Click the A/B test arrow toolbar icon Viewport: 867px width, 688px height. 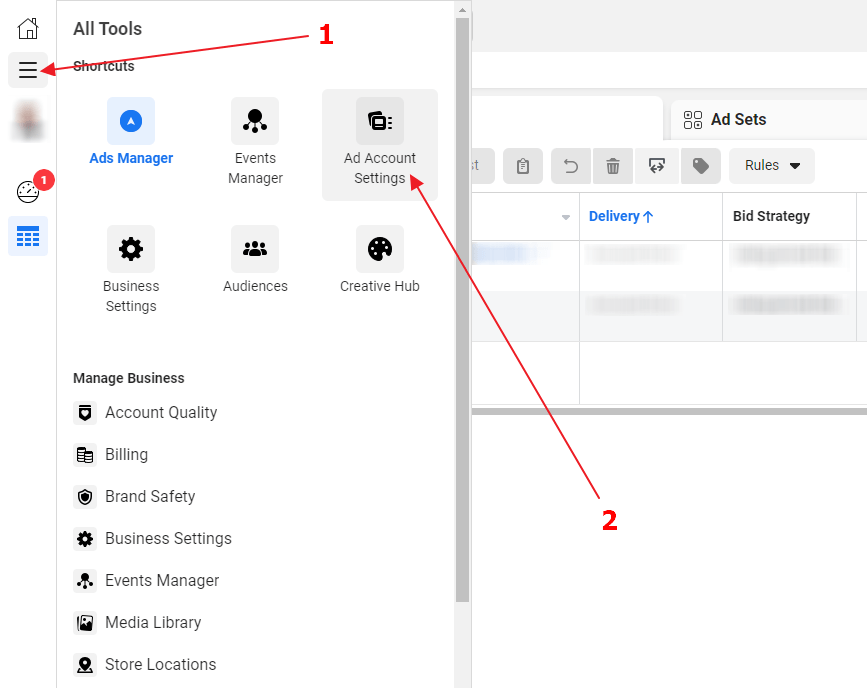[x=657, y=166]
